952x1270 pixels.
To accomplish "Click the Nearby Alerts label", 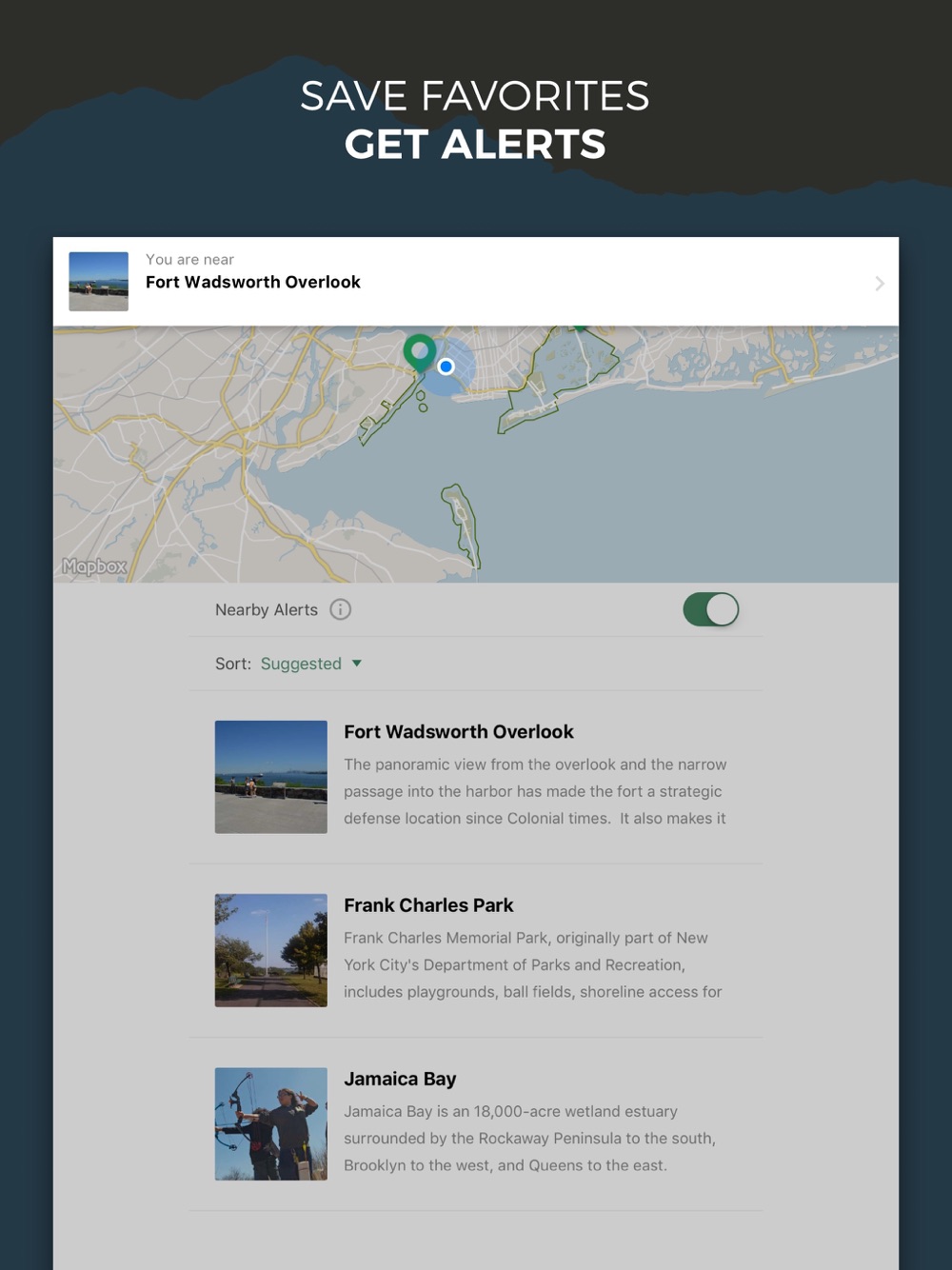I will [x=267, y=610].
